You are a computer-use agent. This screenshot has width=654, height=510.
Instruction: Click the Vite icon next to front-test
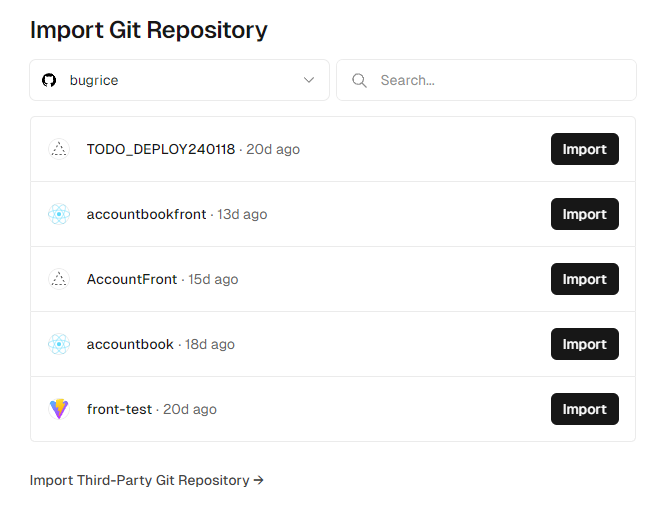tap(59, 409)
